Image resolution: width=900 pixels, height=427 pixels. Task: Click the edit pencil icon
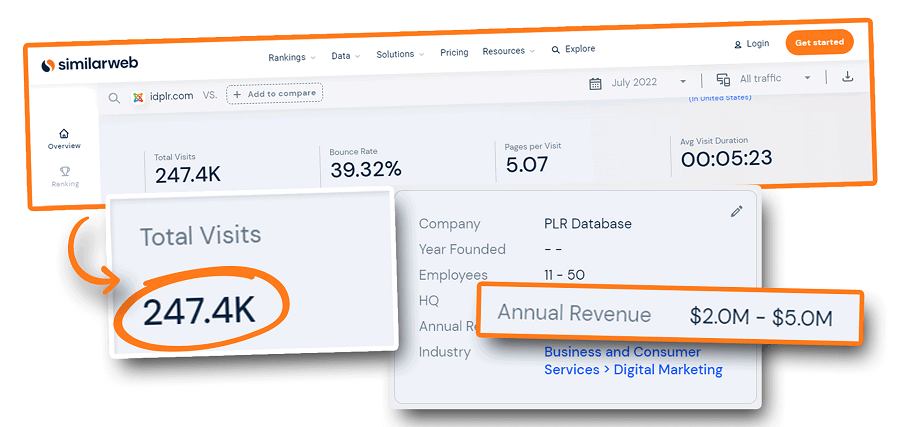(x=736, y=211)
